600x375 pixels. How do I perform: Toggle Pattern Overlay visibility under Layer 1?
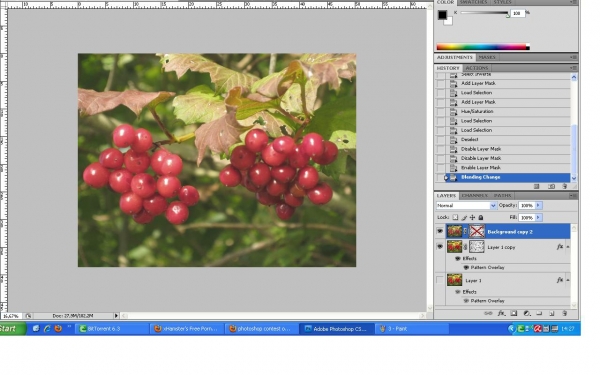point(466,301)
